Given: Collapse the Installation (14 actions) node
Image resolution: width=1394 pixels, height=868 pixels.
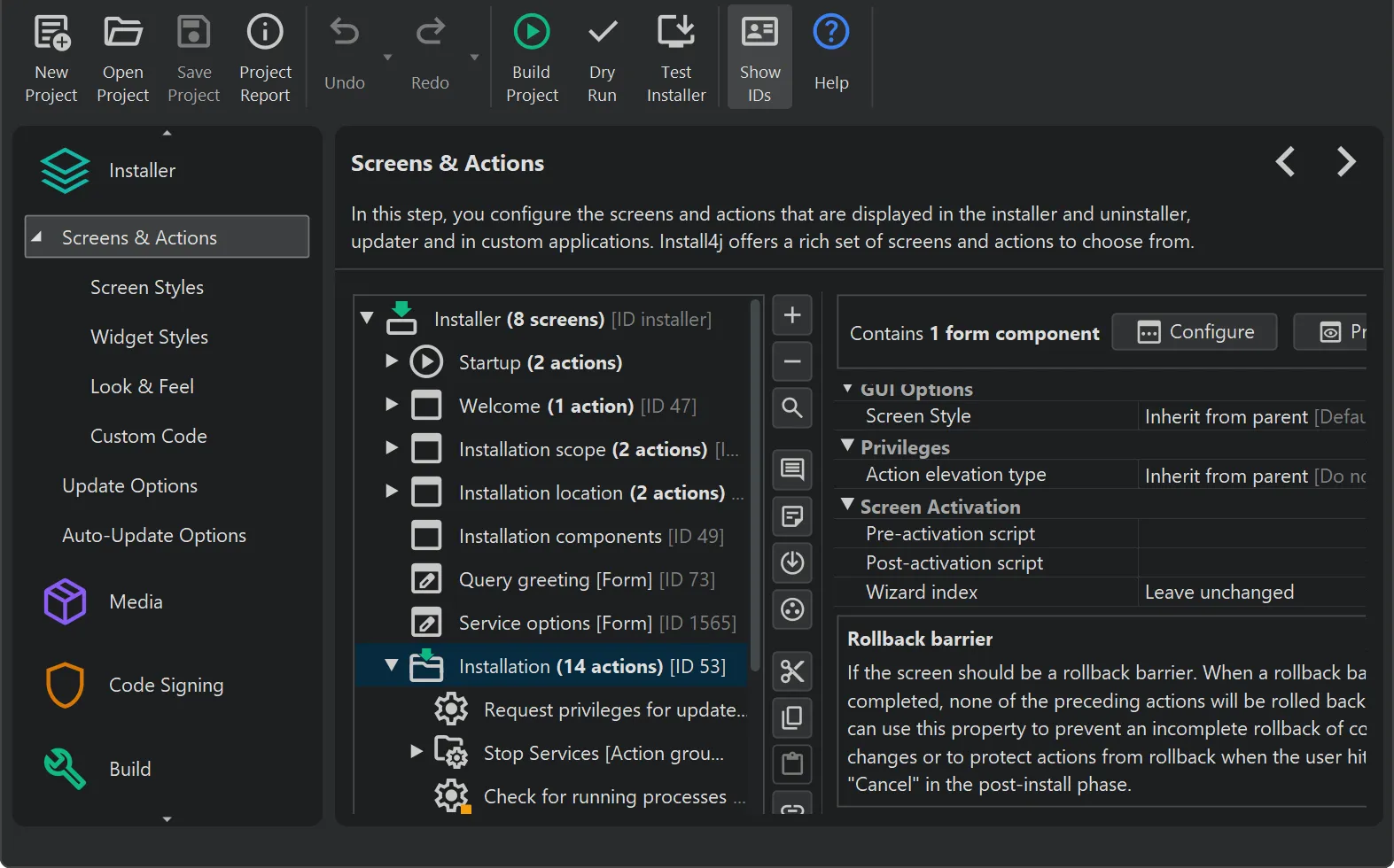Looking at the screenshot, I should point(392,665).
